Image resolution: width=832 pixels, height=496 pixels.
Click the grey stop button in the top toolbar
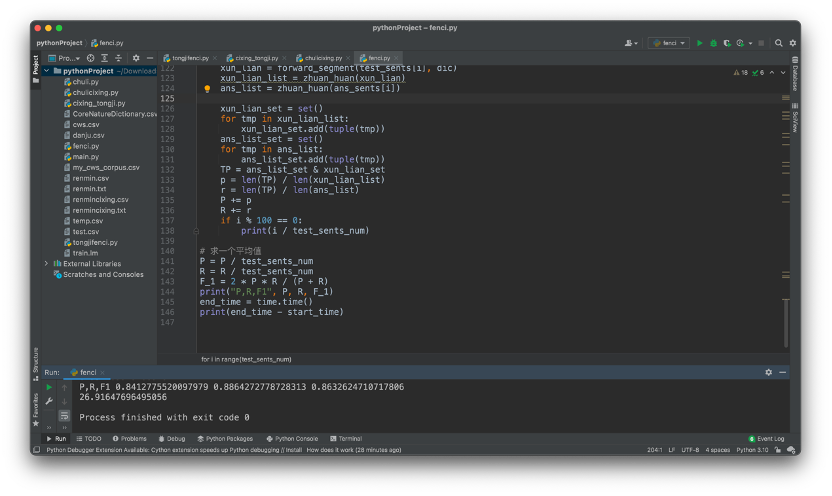761,43
